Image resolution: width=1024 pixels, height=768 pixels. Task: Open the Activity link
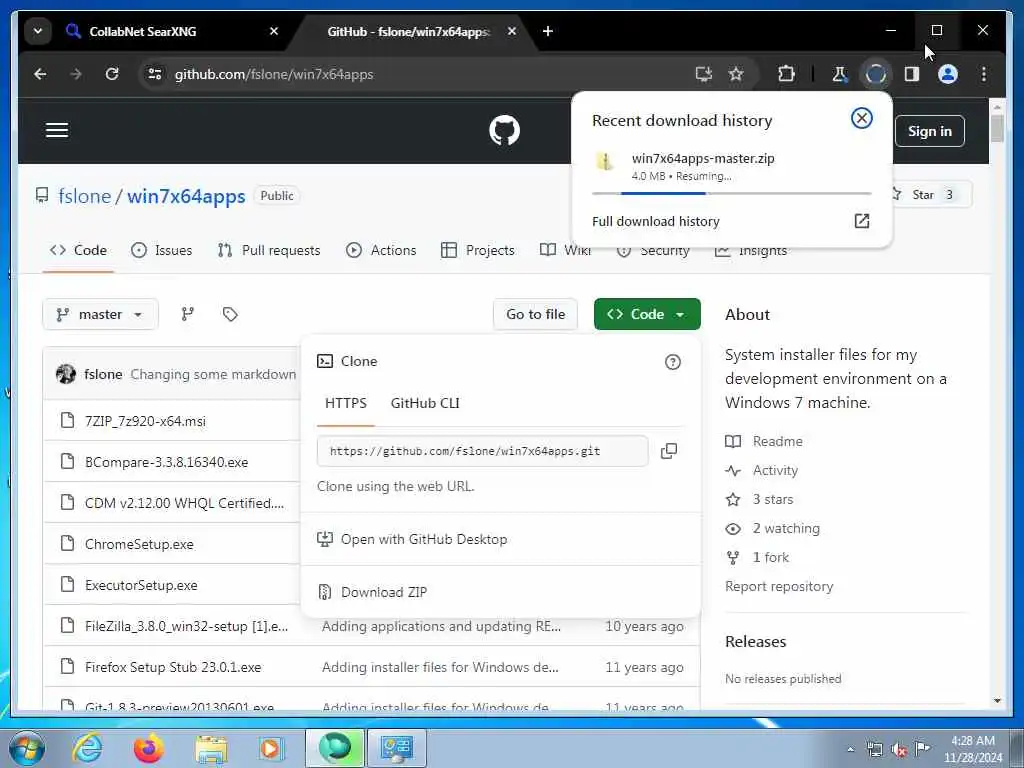tap(761, 470)
